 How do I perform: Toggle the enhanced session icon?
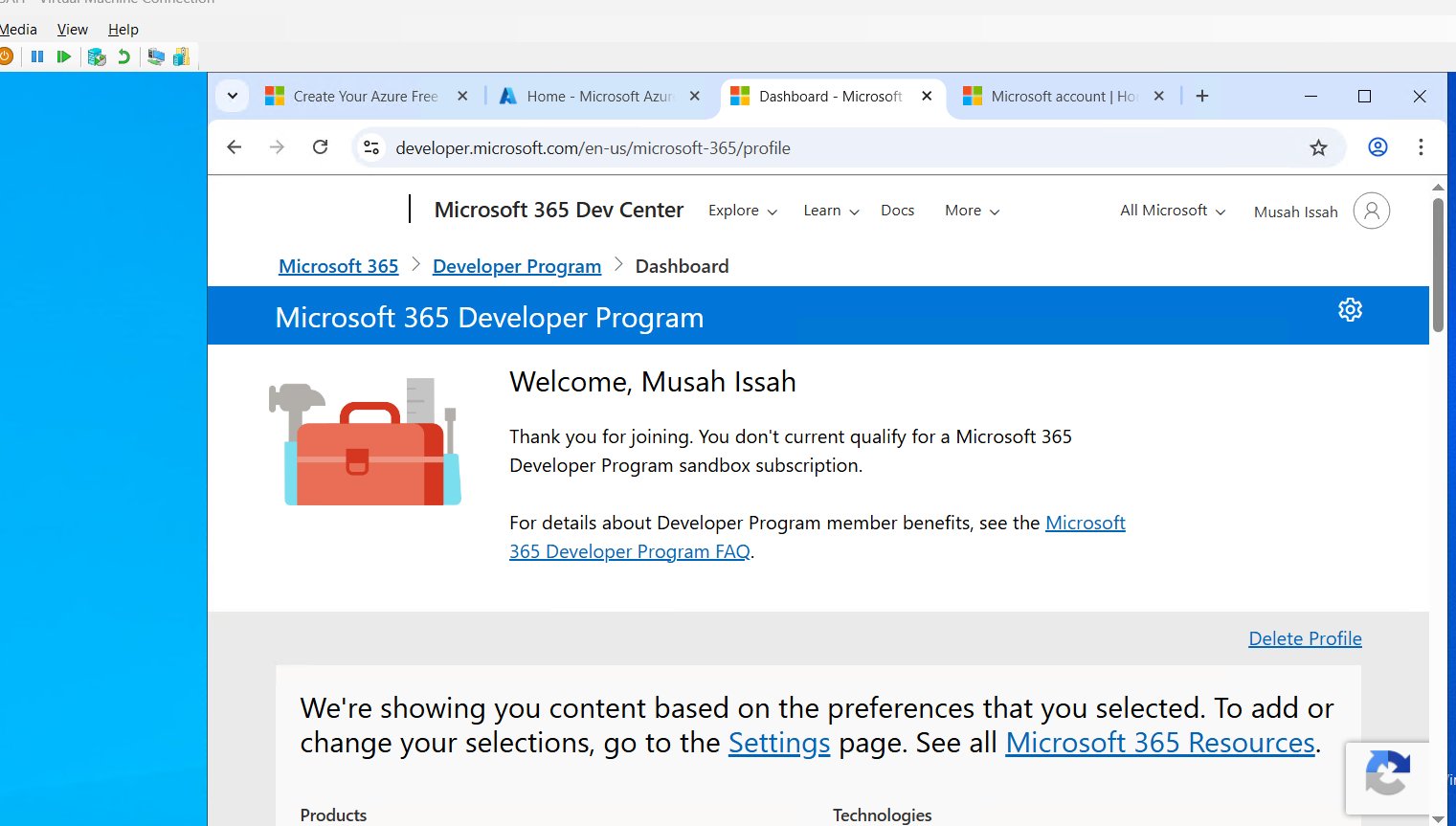(155, 57)
